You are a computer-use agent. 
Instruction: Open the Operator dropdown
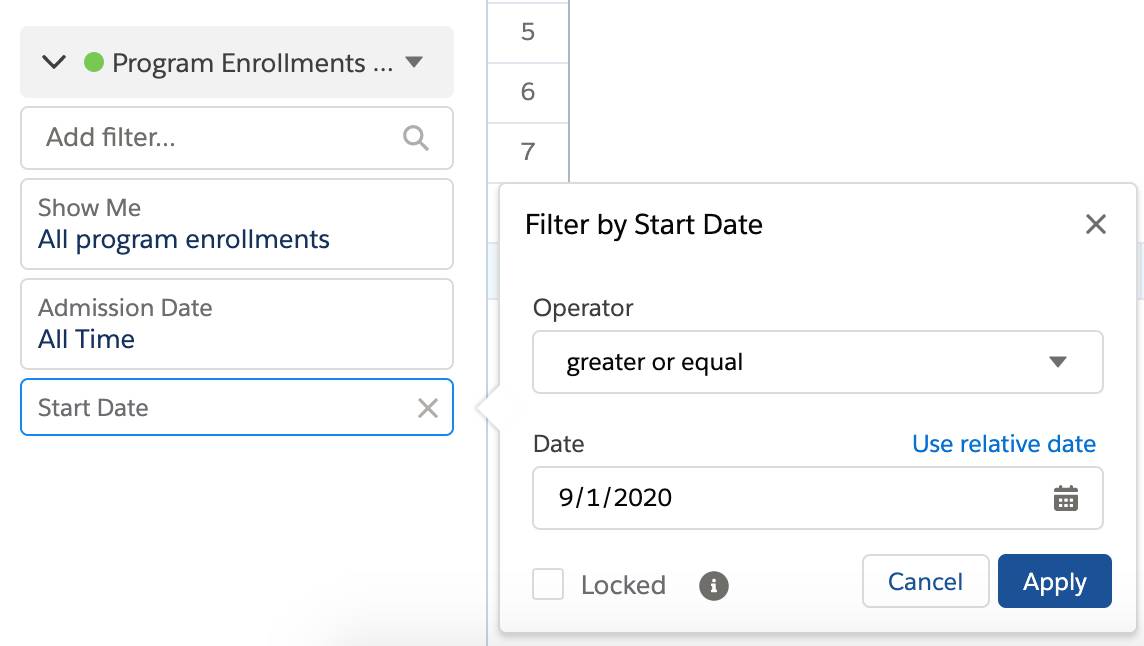(x=816, y=362)
